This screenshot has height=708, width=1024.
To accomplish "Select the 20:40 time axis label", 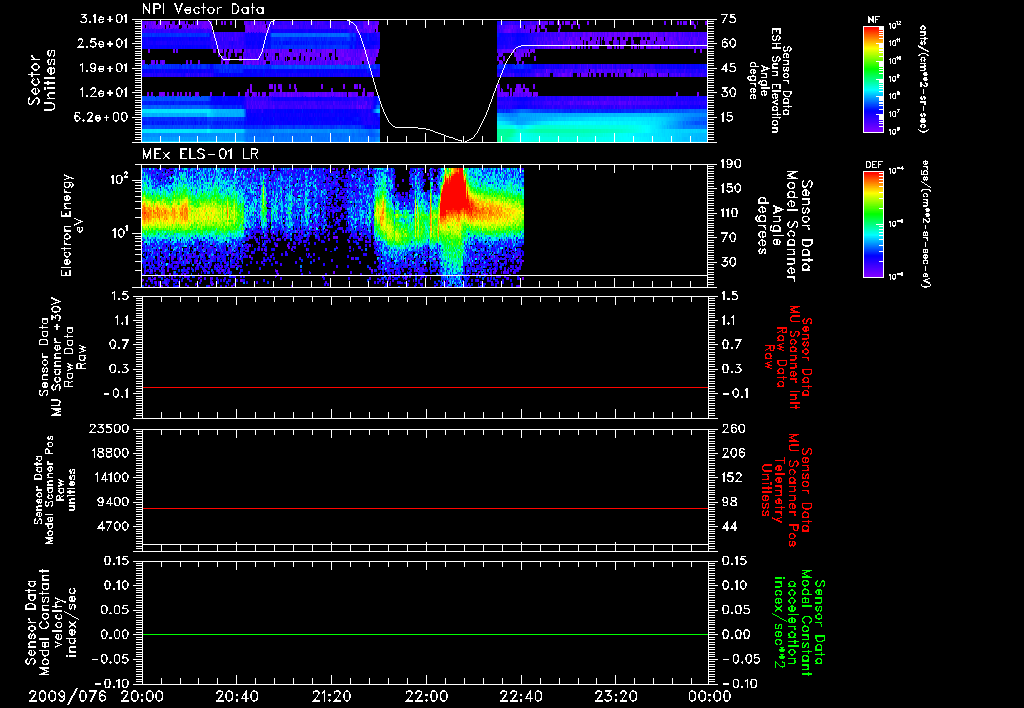I will tap(236, 696).
